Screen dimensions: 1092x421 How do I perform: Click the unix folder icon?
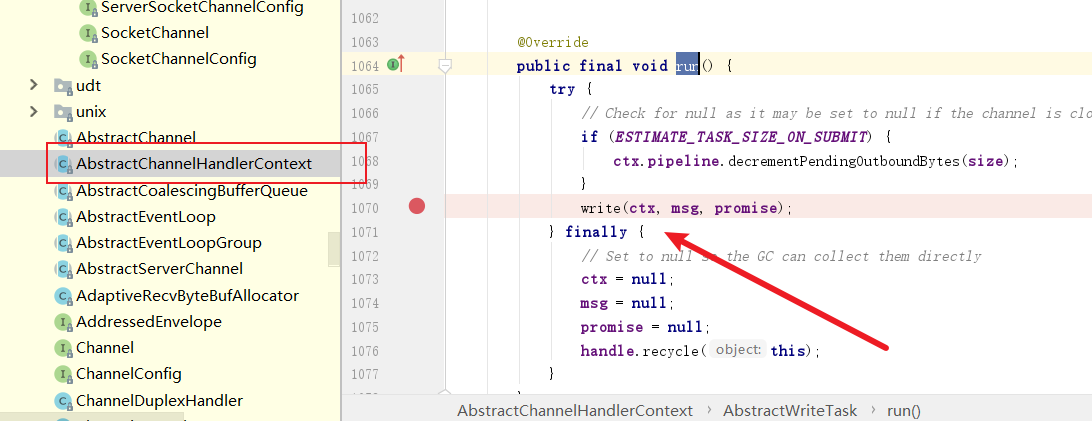63,112
